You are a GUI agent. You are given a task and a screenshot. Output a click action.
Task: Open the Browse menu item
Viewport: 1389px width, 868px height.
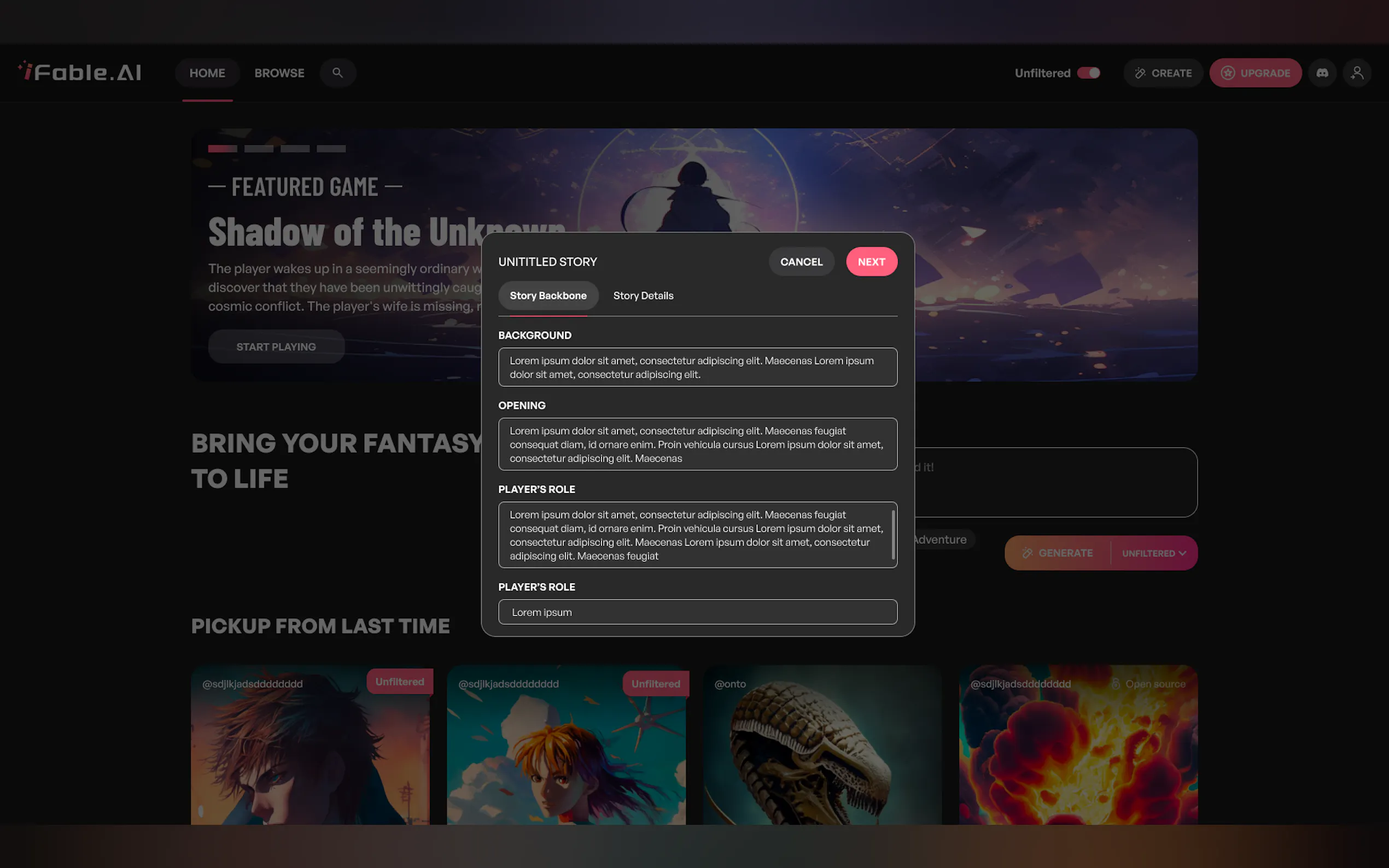(279, 73)
